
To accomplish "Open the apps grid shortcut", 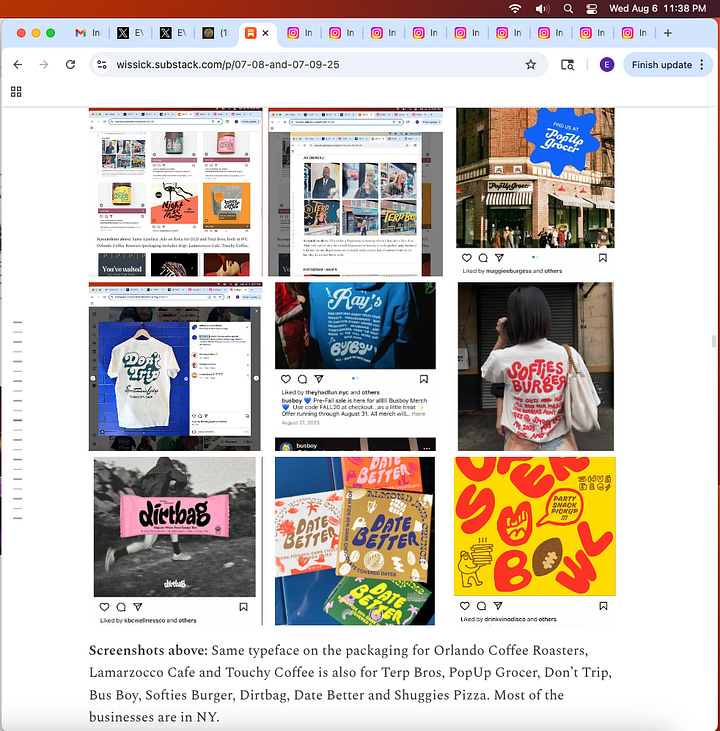I will [16, 91].
